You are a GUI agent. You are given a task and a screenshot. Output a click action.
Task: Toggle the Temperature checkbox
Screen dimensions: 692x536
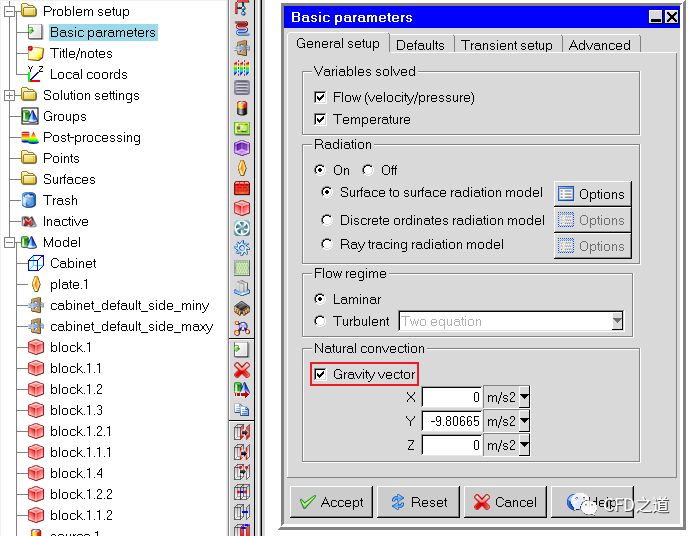[x=320, y=119]
